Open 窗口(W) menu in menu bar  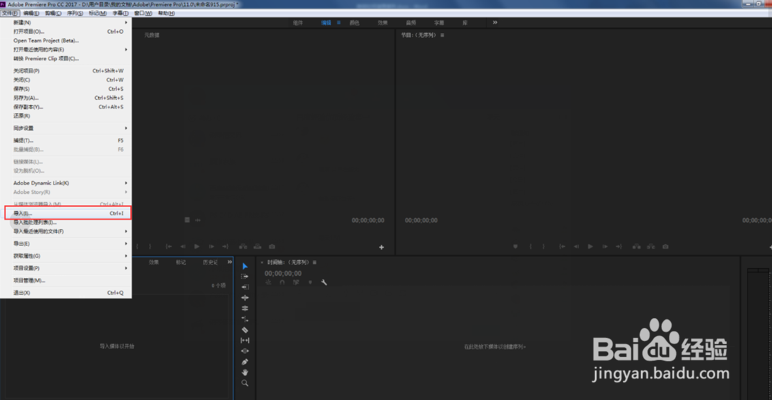143,13
